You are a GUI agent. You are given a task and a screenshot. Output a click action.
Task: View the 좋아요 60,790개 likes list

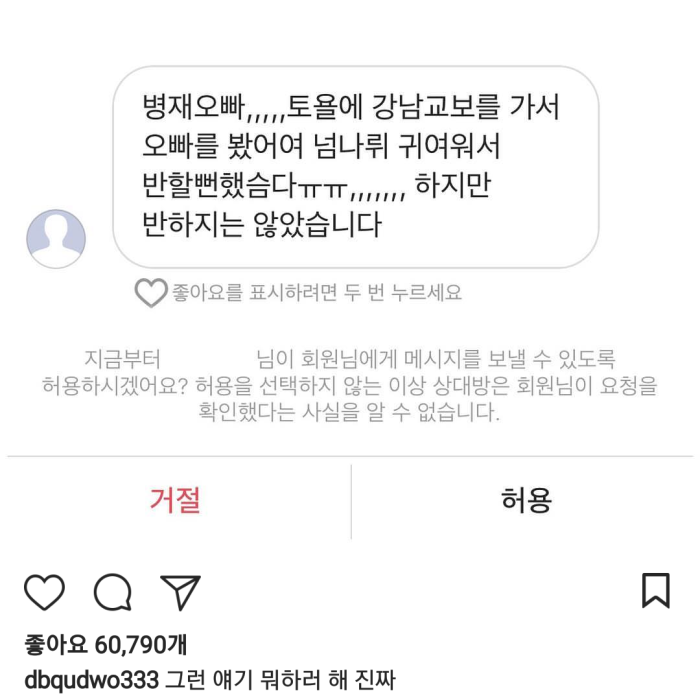pyautogui.click(x=106, y=645)
